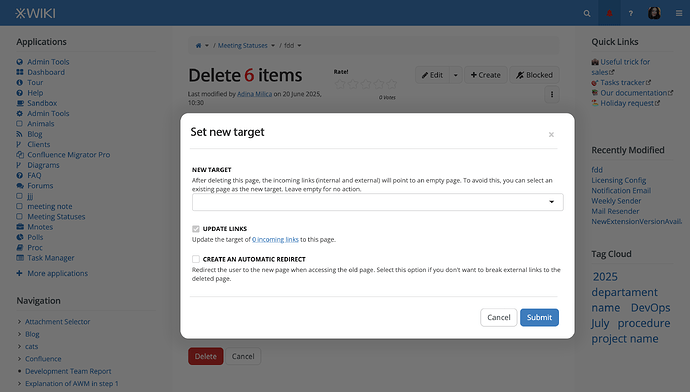Expand the Attachment Selector navigation node
The image size is (690, 392).
click(x=19, y=322)
